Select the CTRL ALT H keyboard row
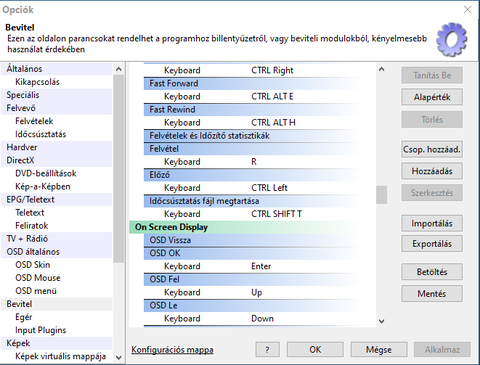Viewport: 480px width, 365px height. pos(252,122)
